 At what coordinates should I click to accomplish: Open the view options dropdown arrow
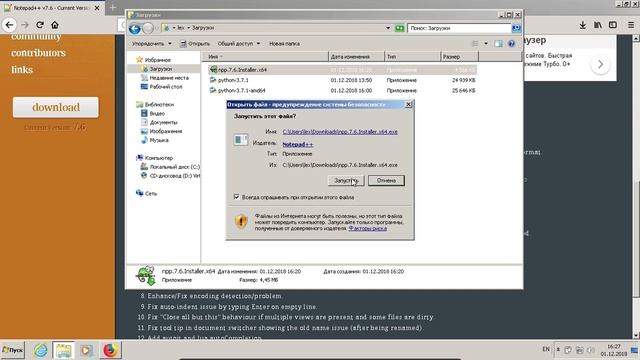(486, 43)
